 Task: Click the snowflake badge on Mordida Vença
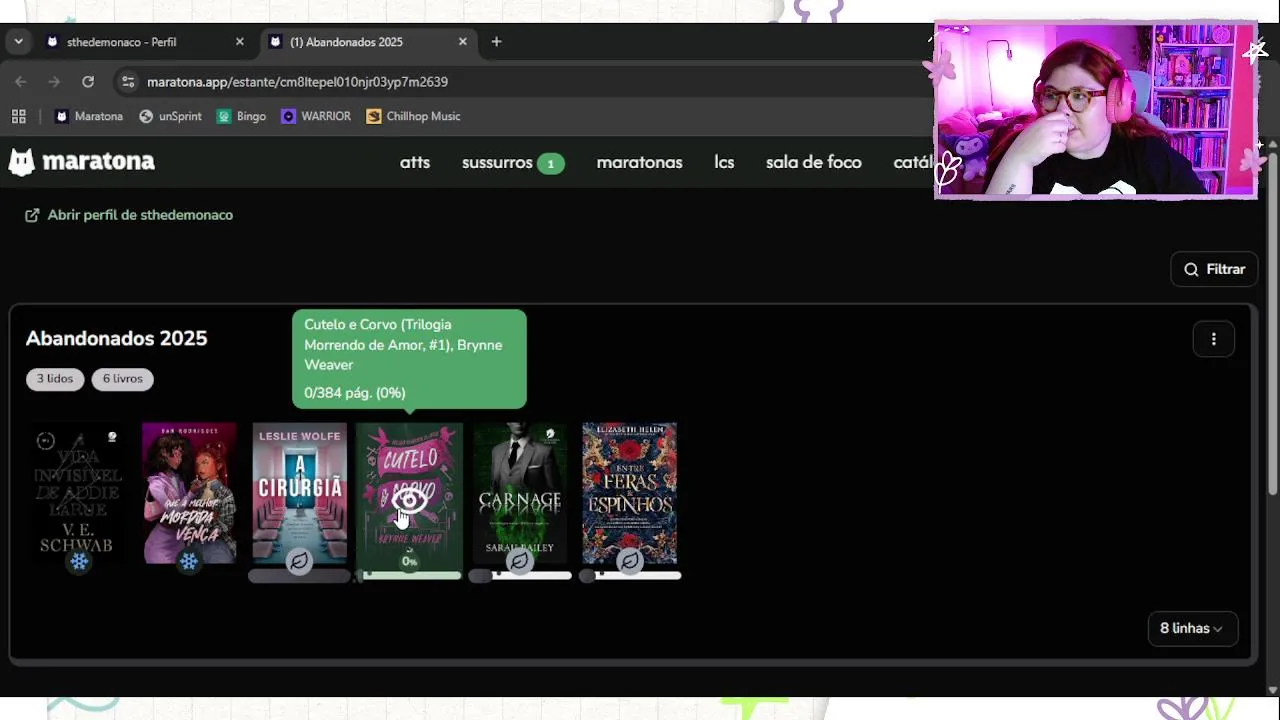[189, 562]
